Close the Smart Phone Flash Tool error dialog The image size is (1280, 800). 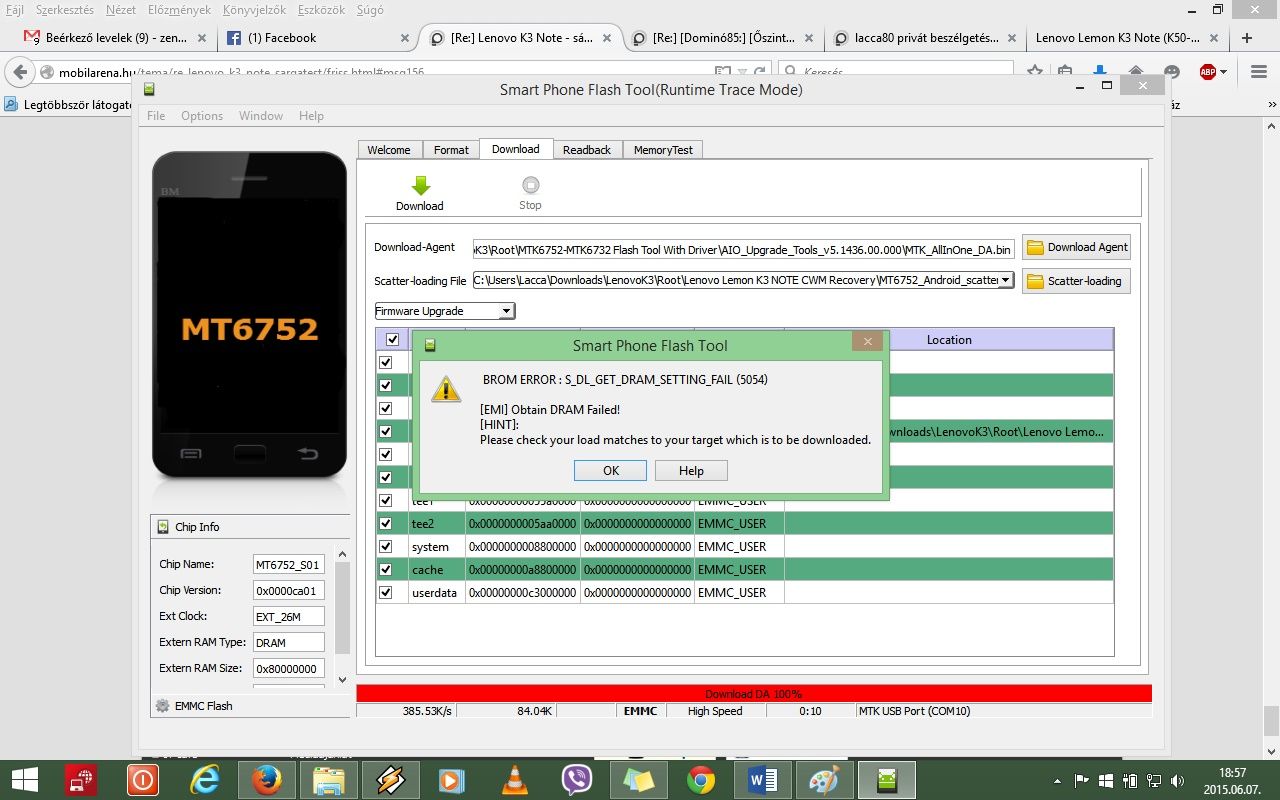coord(867,342)
